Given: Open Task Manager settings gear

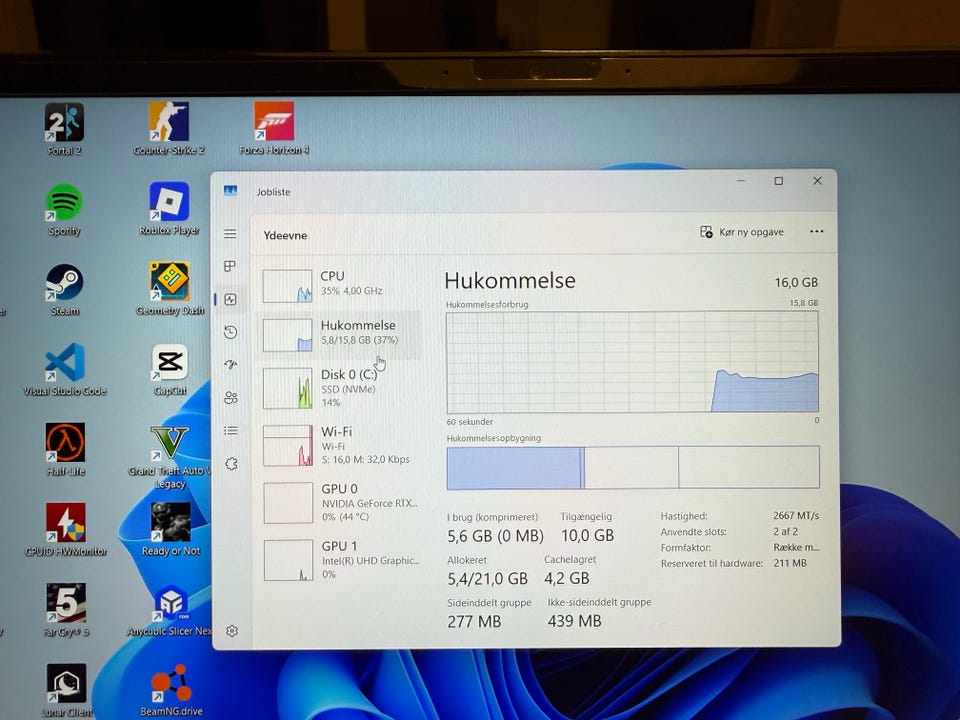Looking at the screenshot, I should [x=231, y=631].
